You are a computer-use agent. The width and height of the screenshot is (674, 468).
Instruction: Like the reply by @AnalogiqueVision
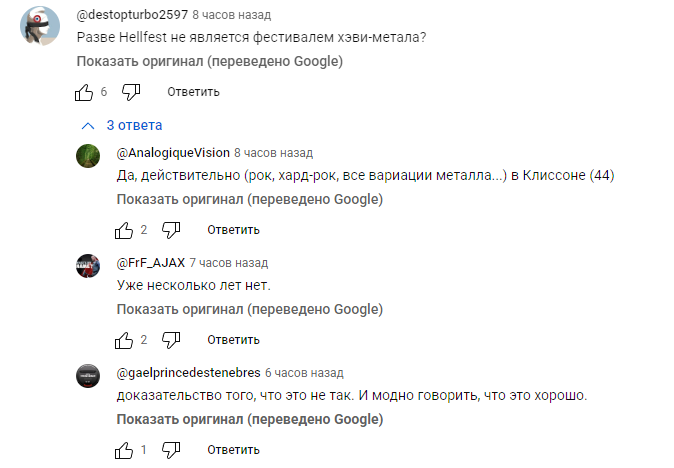pyautogui.click(x=124, y=230)
